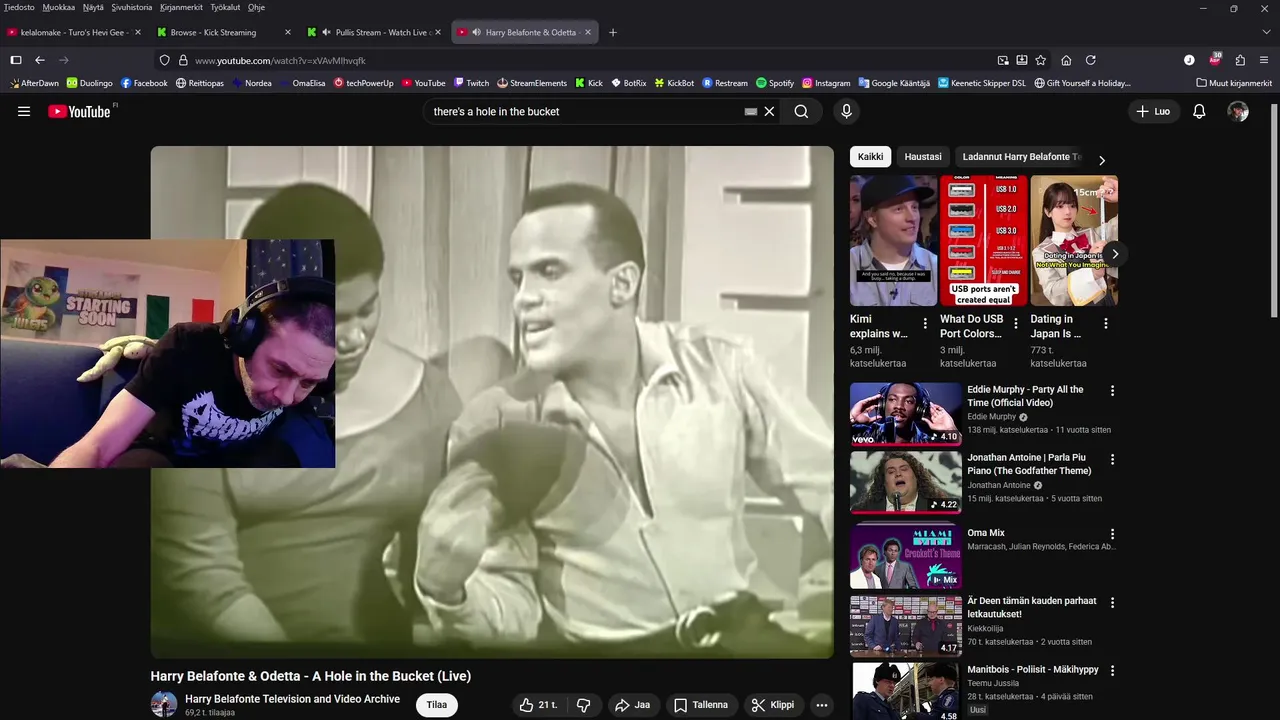The image size is (1280, 720).
Task: Open the Miami Vice Oma Mix thumbnail
Action: point(905,557)
